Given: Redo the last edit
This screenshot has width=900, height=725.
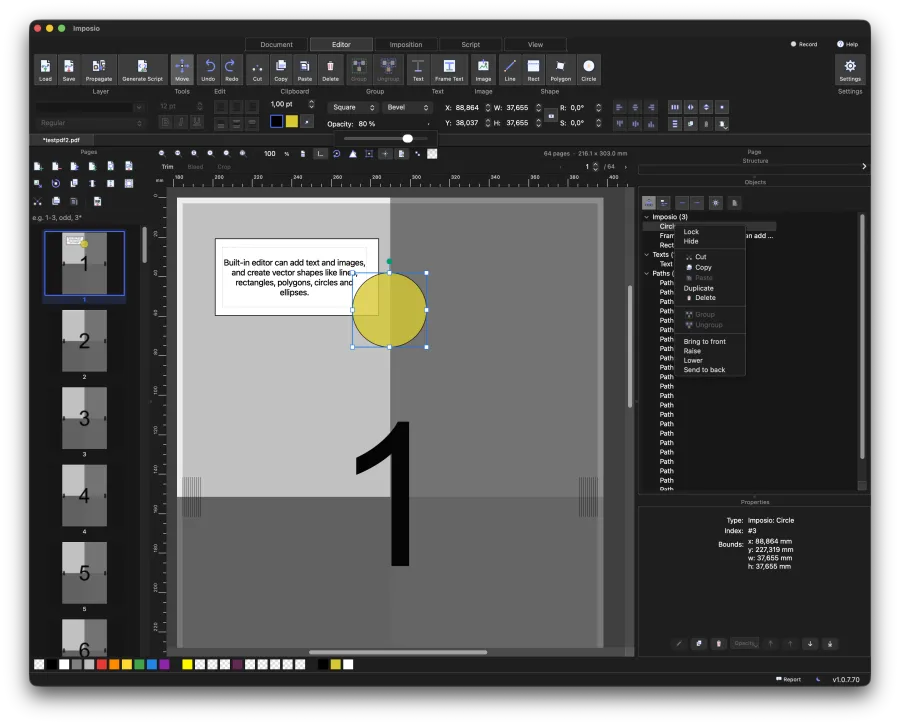Looking at the screenshot, I should [x=231, y=70].
